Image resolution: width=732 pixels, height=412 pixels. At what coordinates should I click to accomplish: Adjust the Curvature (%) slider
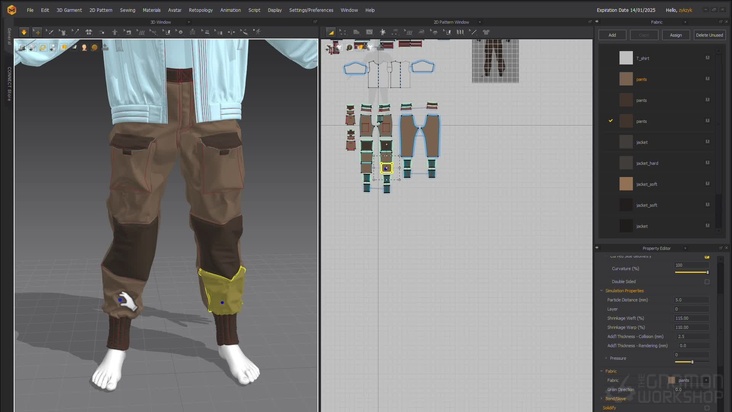pyautogui.click(x=691, y=272)
